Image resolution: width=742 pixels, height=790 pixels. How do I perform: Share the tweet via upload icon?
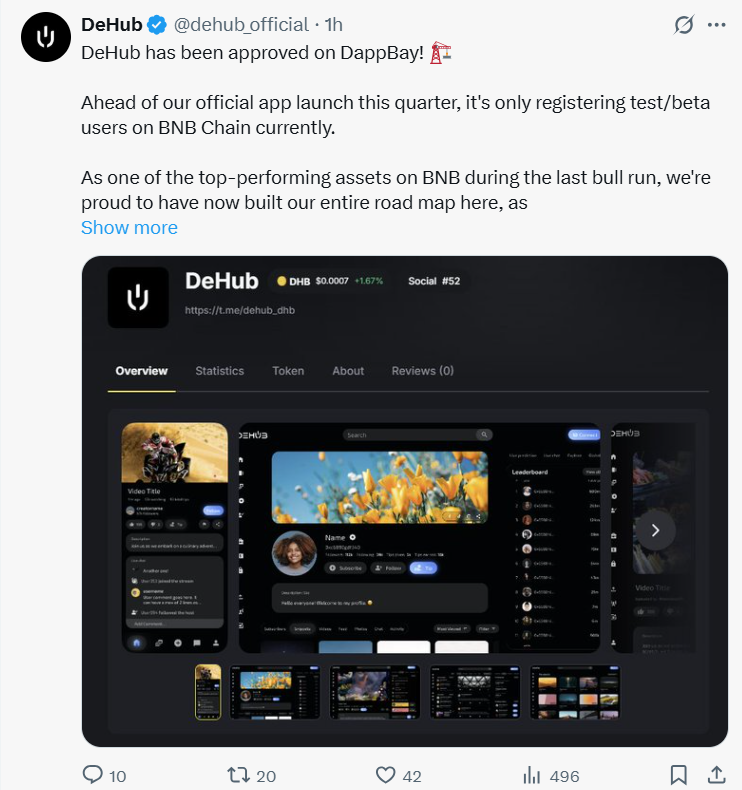pos(716,774)
